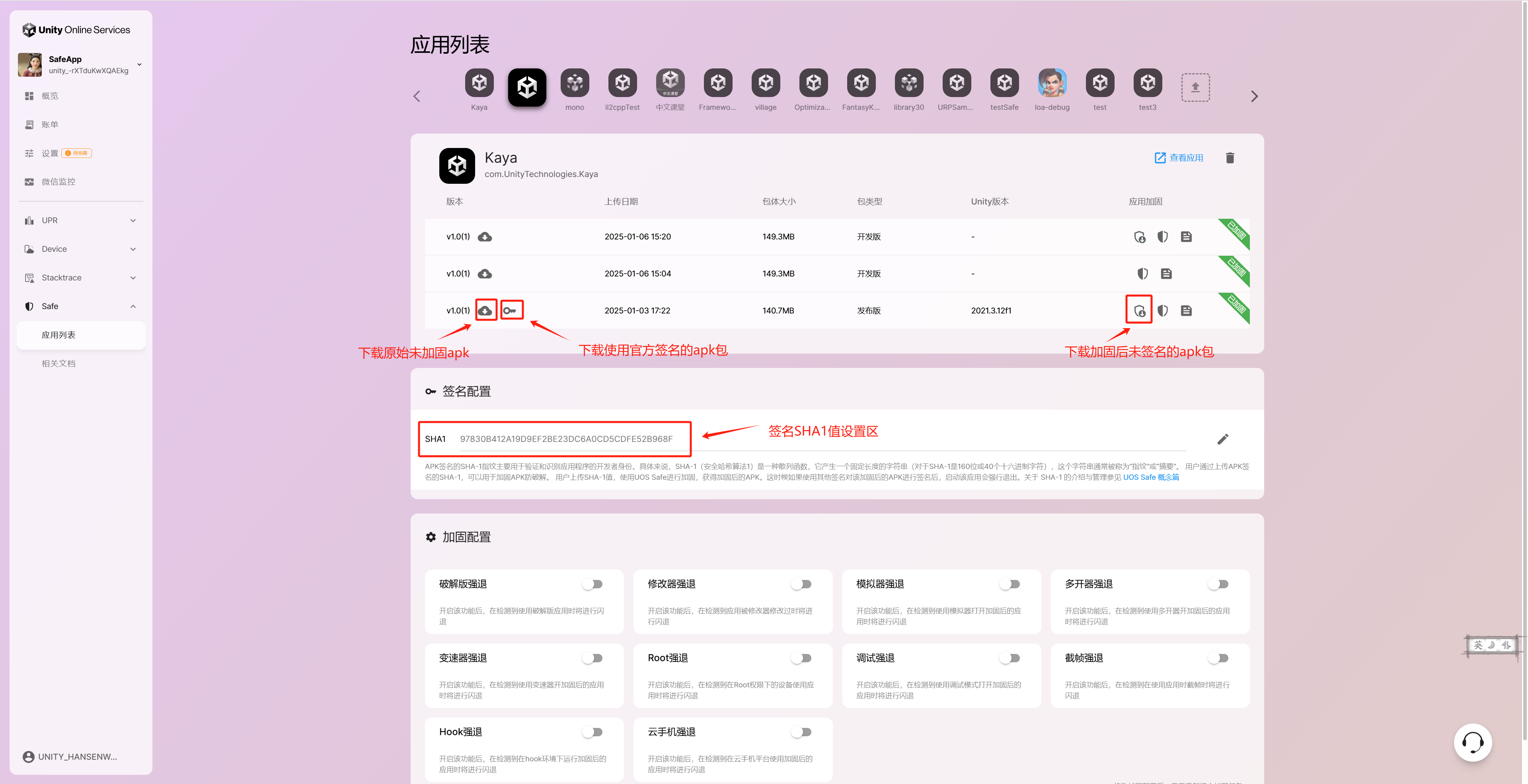Screen dimensions: 1528x784
Task: Download original apk from the 17:22 version row
Action: click(x=485, y=310)
